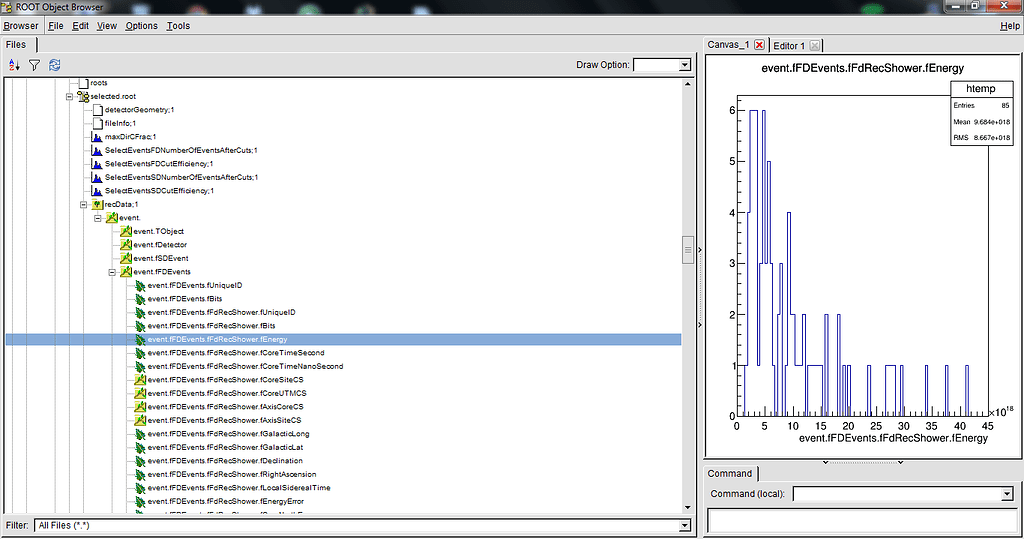Select event.fFDEvents.fFdRecShower.fBits leaf
The width and height of the screenshot is (1024, 539).
212,326
